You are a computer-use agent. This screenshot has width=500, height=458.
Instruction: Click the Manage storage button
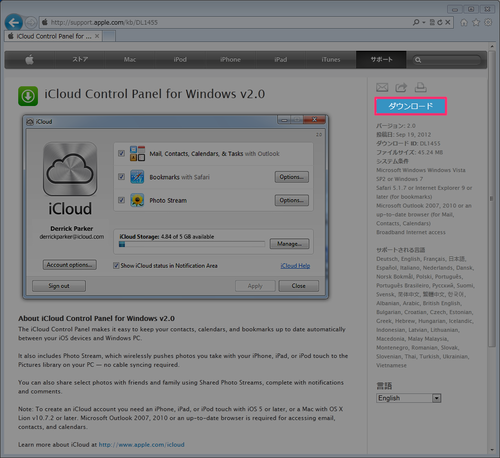[x=289, y=244]
